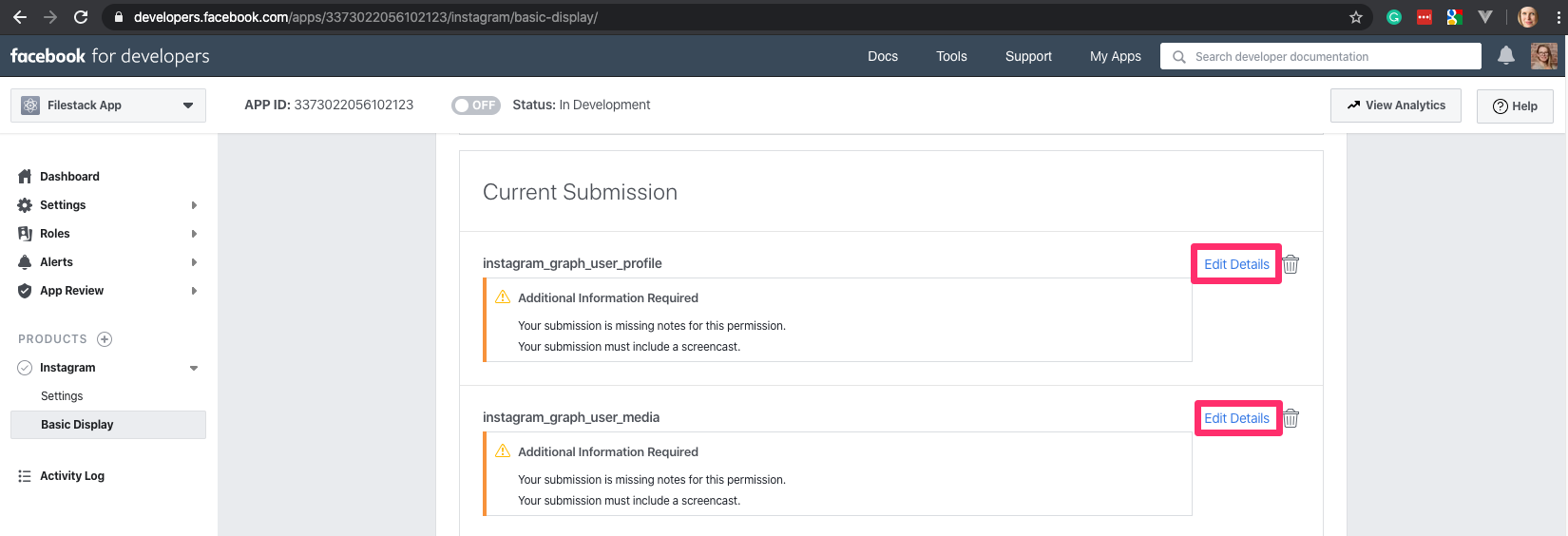Click the View Analytics button

coord(1396,105)
